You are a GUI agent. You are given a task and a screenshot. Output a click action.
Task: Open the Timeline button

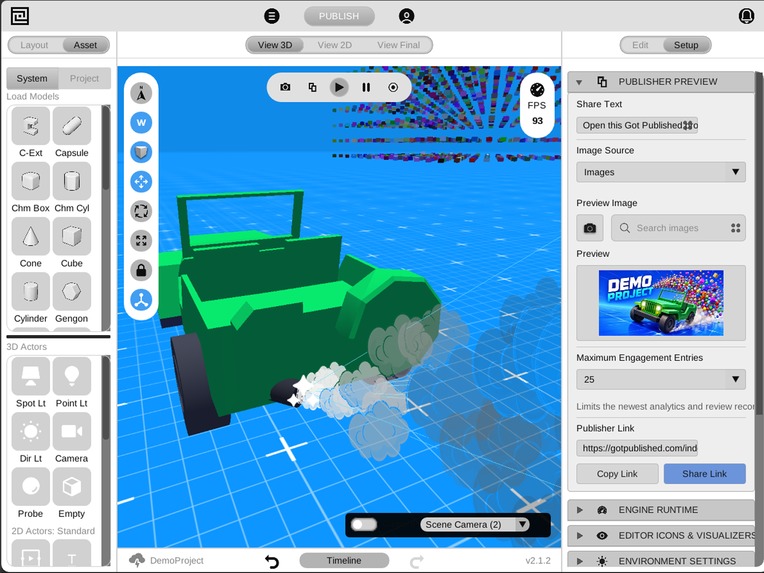pyautogui.click(x=344, y=561)
